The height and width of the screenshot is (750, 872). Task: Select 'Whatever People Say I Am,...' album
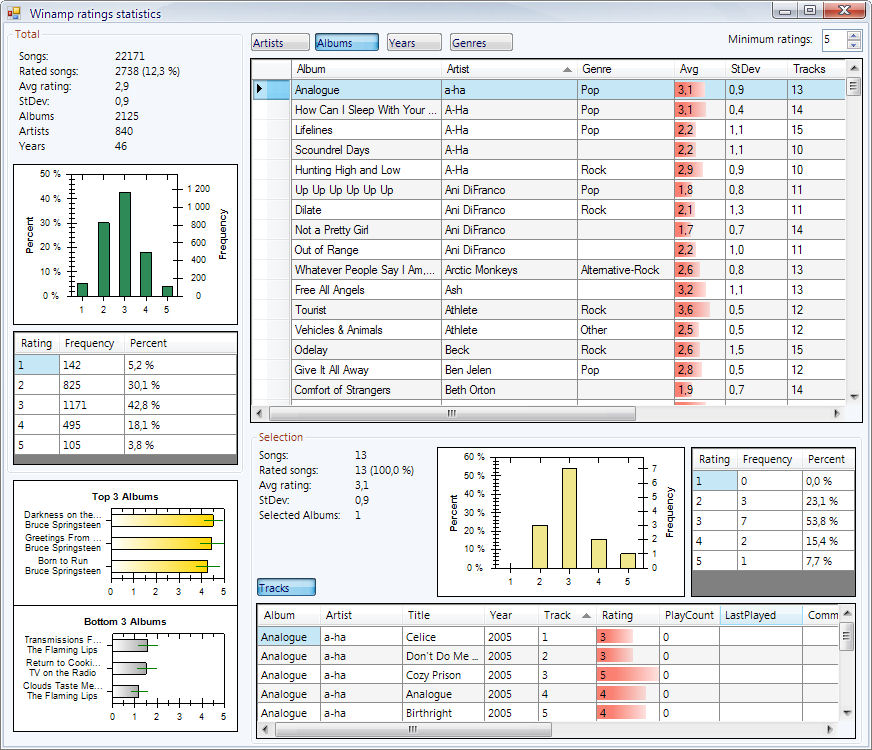click(x=366, y=270)
